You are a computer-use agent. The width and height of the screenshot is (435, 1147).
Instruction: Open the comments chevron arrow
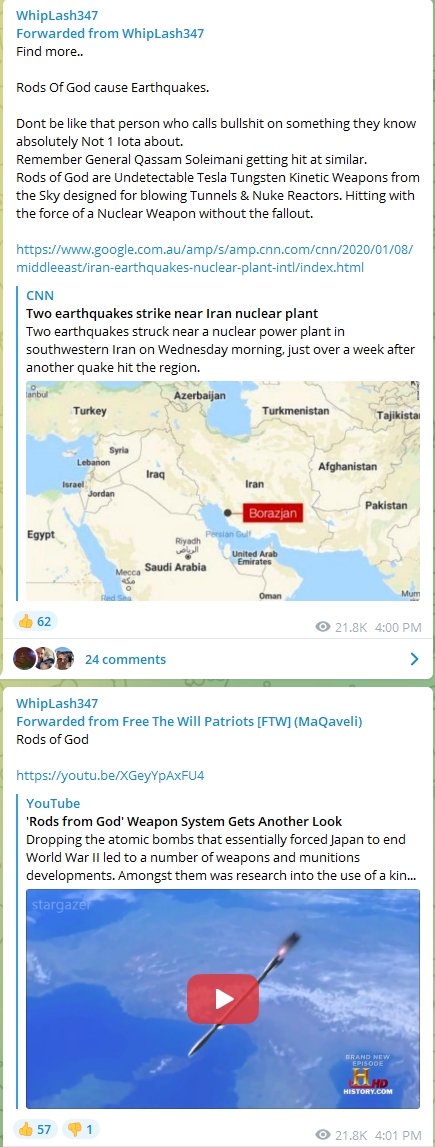(x=415, y=659)
